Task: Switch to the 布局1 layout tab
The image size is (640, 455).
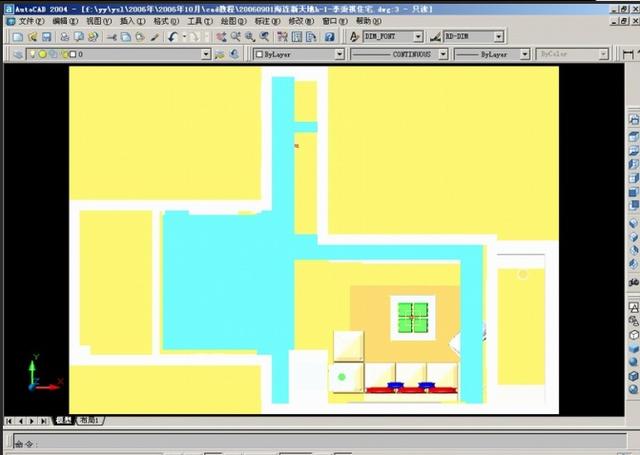Action: [x=90, y=420]
